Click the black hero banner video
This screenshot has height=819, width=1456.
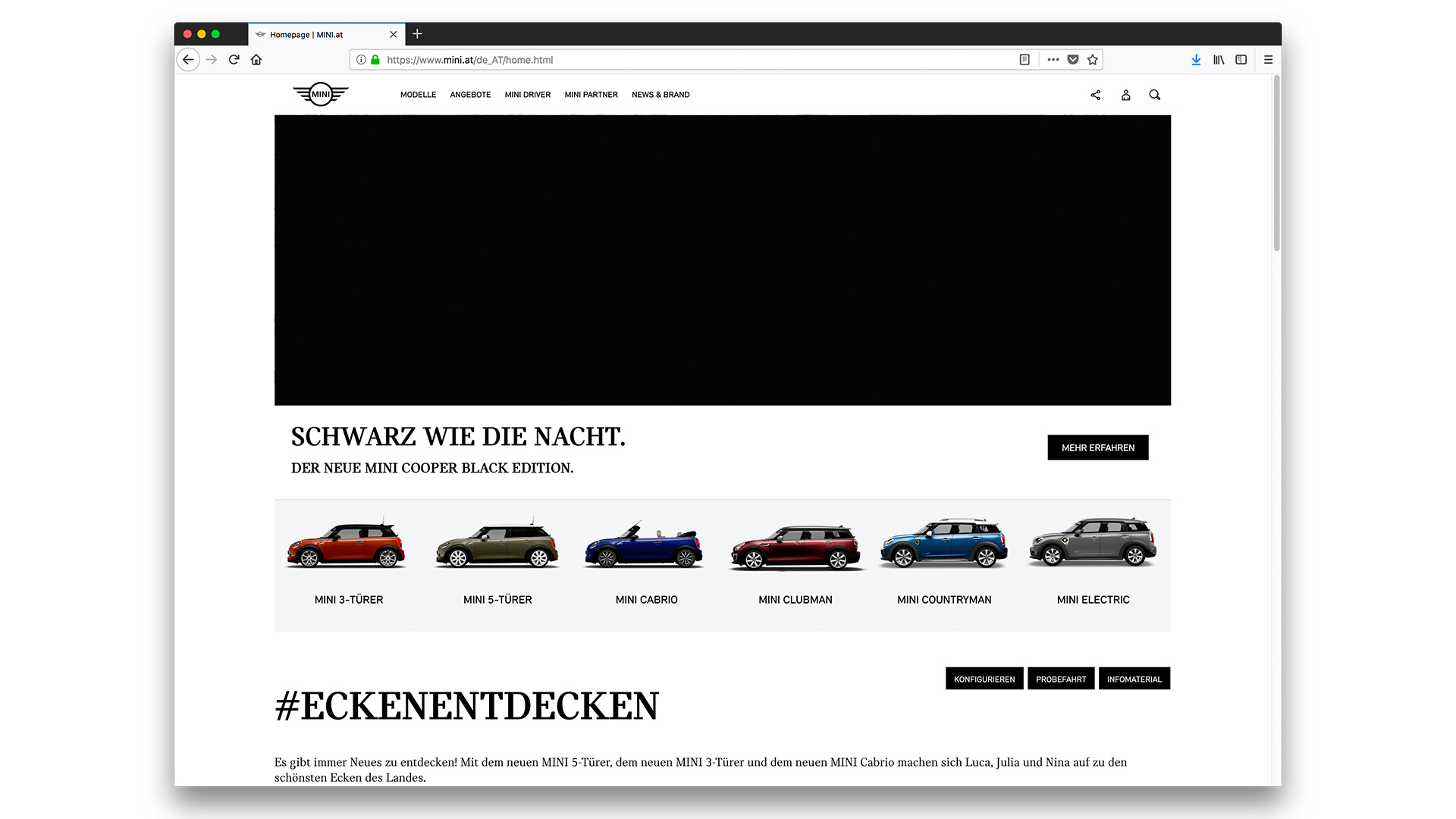723,260
